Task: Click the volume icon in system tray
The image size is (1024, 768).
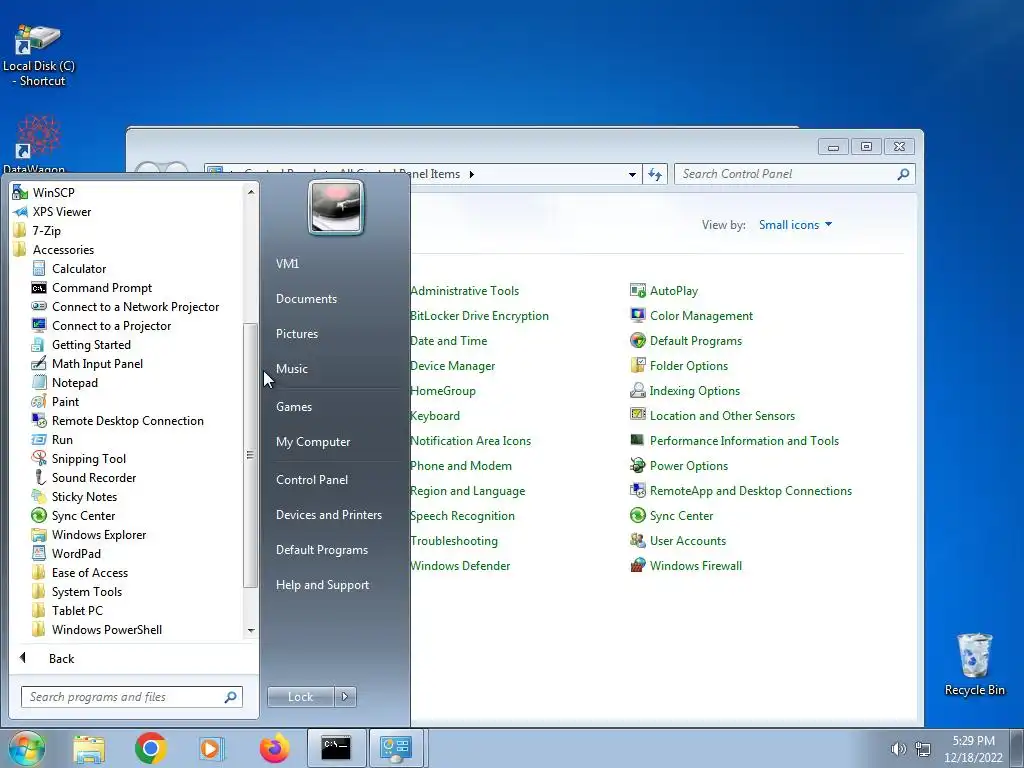Action: (899, 749)
